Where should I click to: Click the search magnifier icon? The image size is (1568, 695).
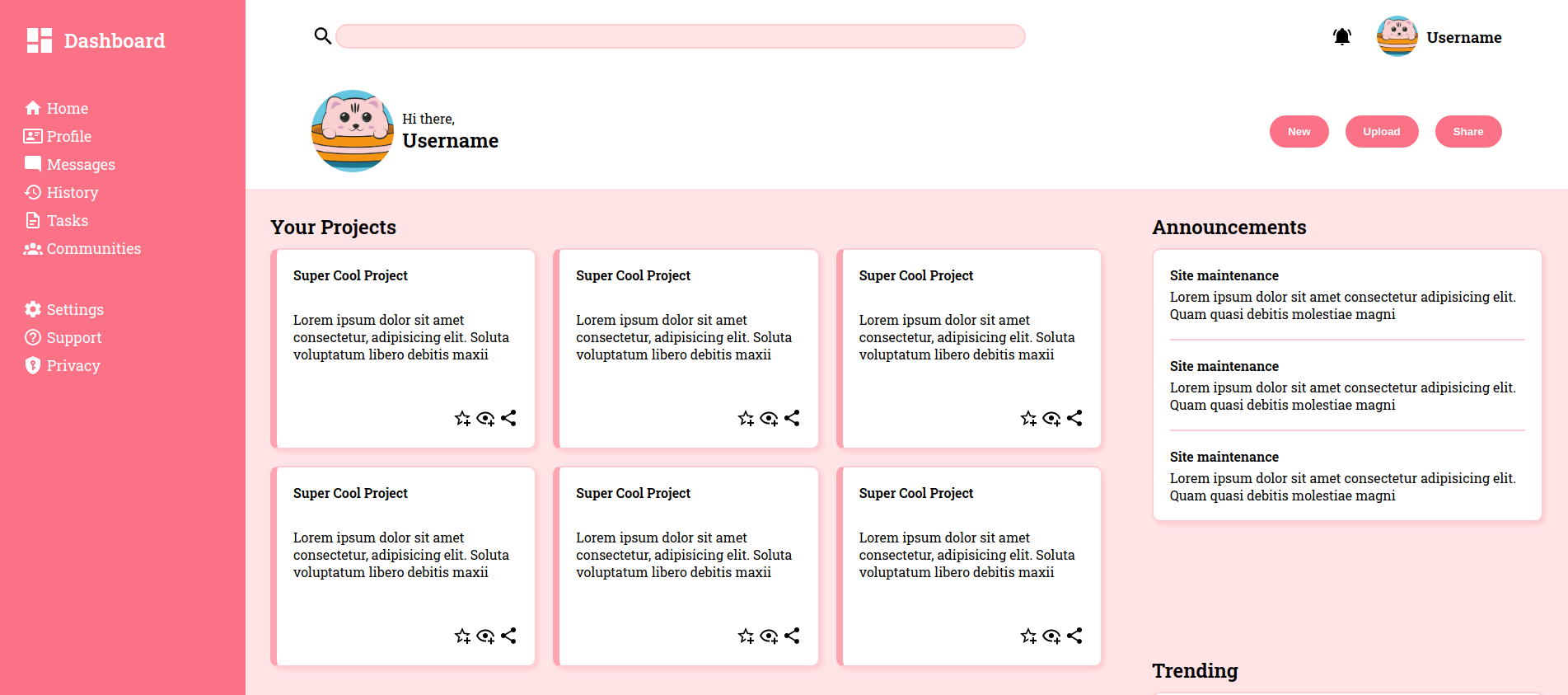pyautogui.click(x=322, y=36)
